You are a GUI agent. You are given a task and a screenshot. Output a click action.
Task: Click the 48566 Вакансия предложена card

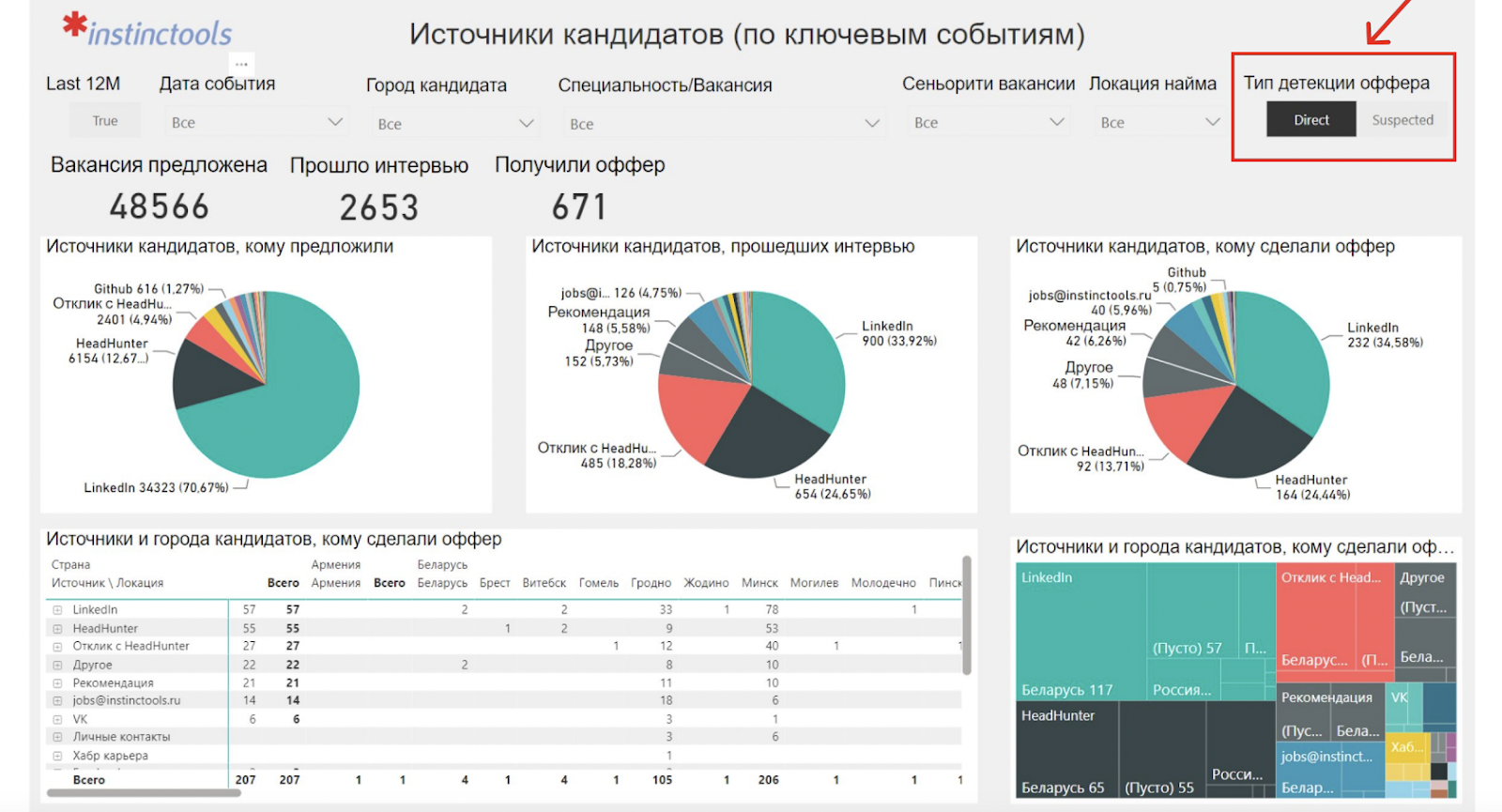159,207
